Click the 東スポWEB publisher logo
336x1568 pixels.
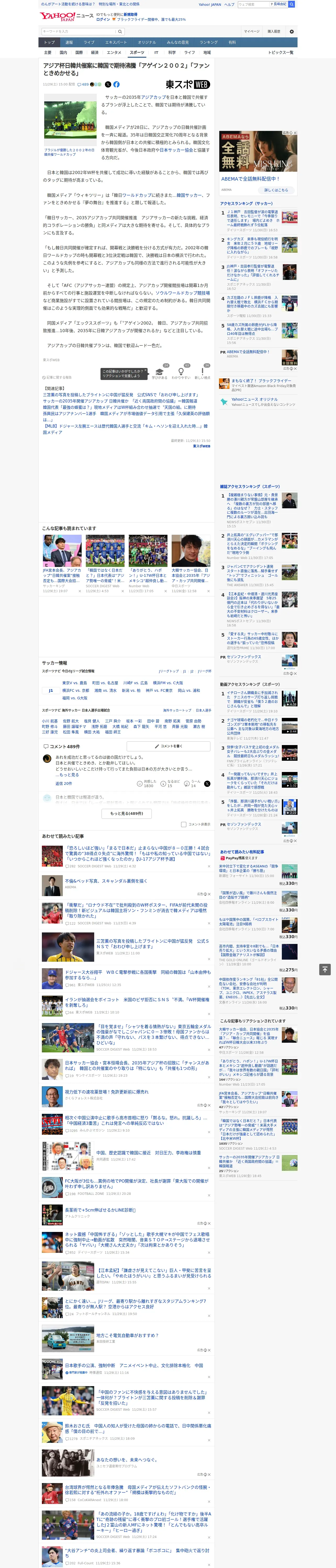pyautogui.click(x=188, y=85)
